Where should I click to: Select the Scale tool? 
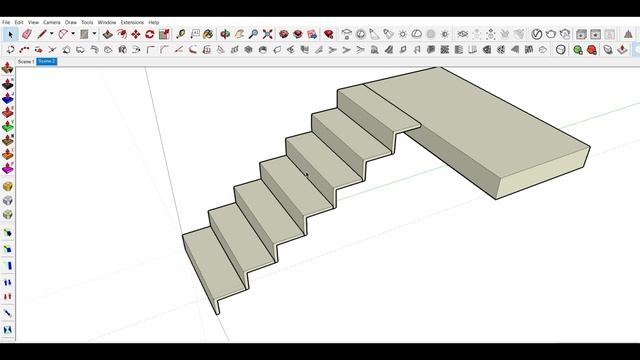pyautogui.click(x=164, y=34)
